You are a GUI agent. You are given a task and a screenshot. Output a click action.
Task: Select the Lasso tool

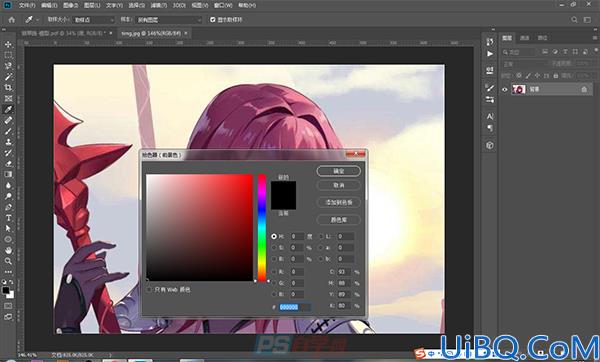(8, 66)
